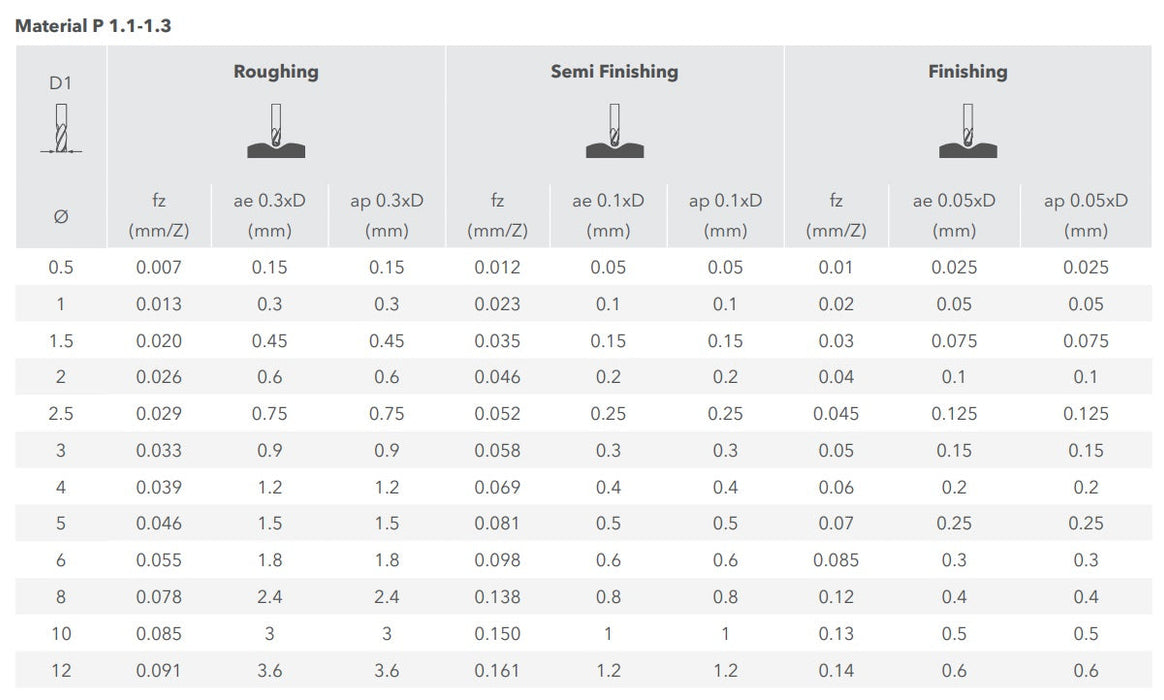This screenshot has height=700, width=1164.
Task: Click roughing ae value 2.4
Action: tap(269, 597)
